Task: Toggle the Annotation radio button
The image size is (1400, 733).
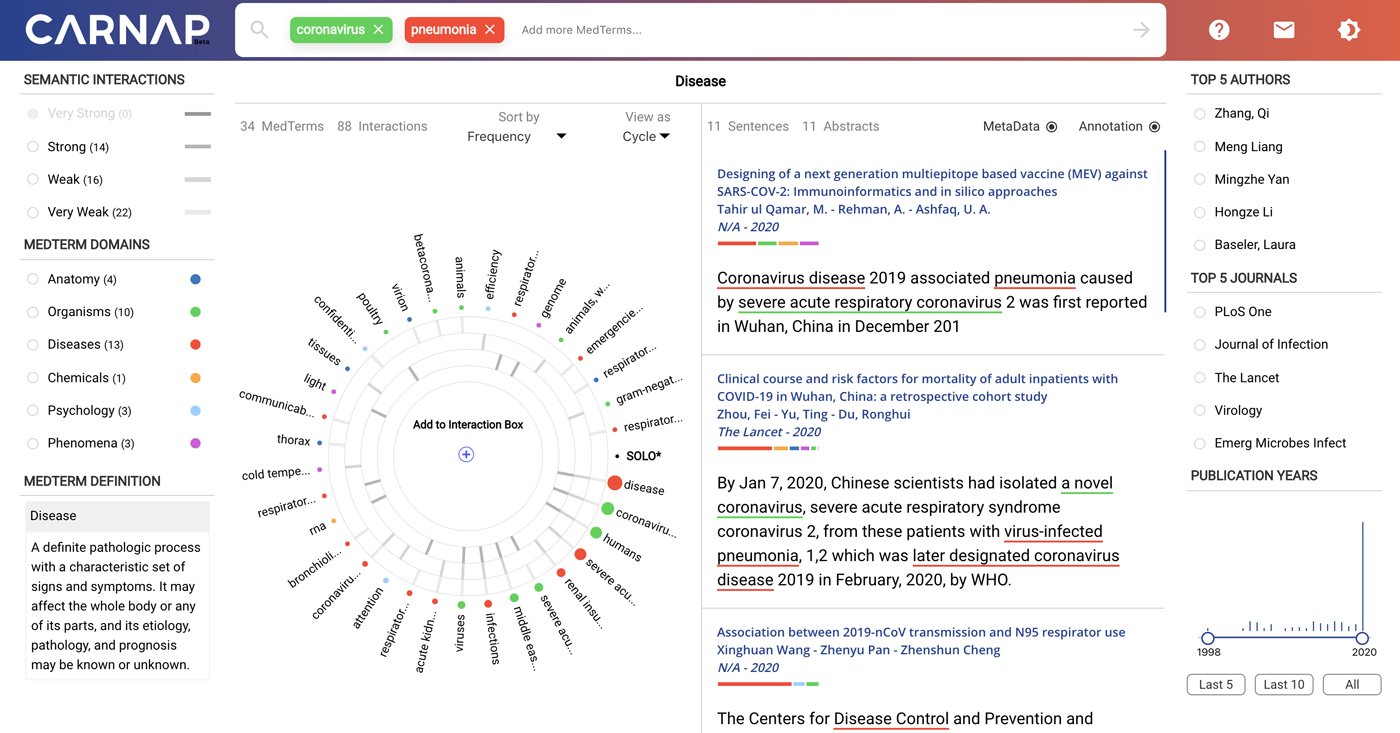Action: pos(1155,127)
